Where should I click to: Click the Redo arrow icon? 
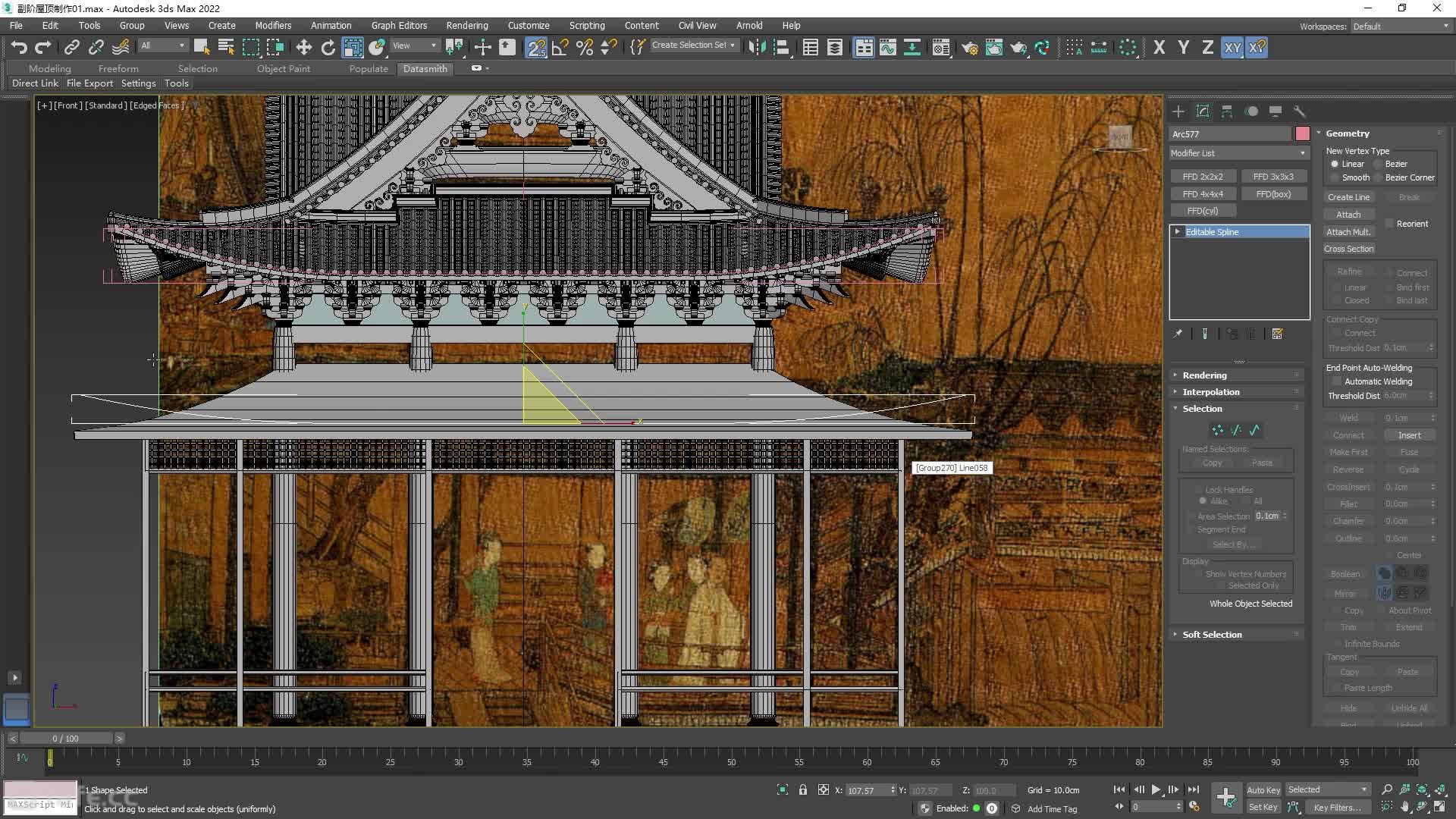43,47
